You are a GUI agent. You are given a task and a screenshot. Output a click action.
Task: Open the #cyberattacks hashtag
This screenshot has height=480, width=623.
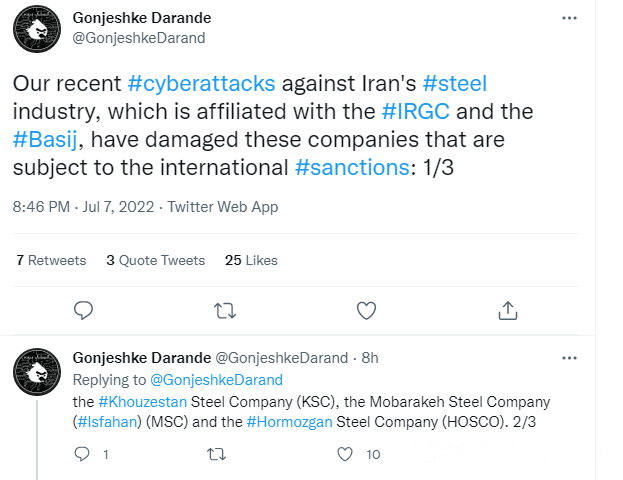[201, 83]
